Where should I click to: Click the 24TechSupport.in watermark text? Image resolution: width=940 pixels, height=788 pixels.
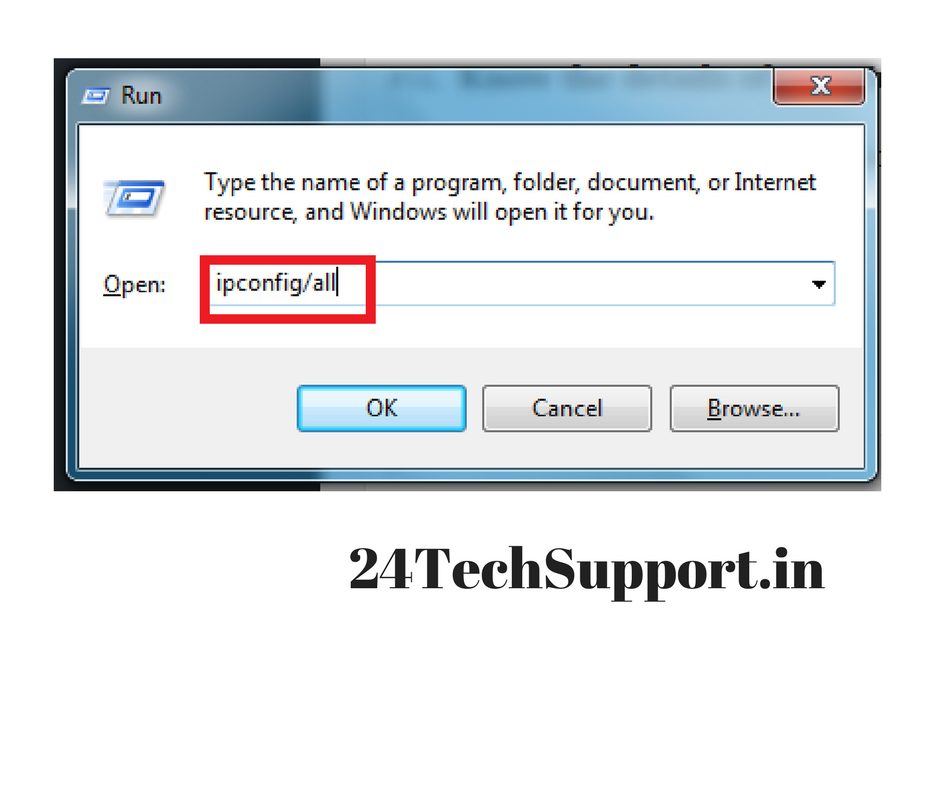pos(586,569)
